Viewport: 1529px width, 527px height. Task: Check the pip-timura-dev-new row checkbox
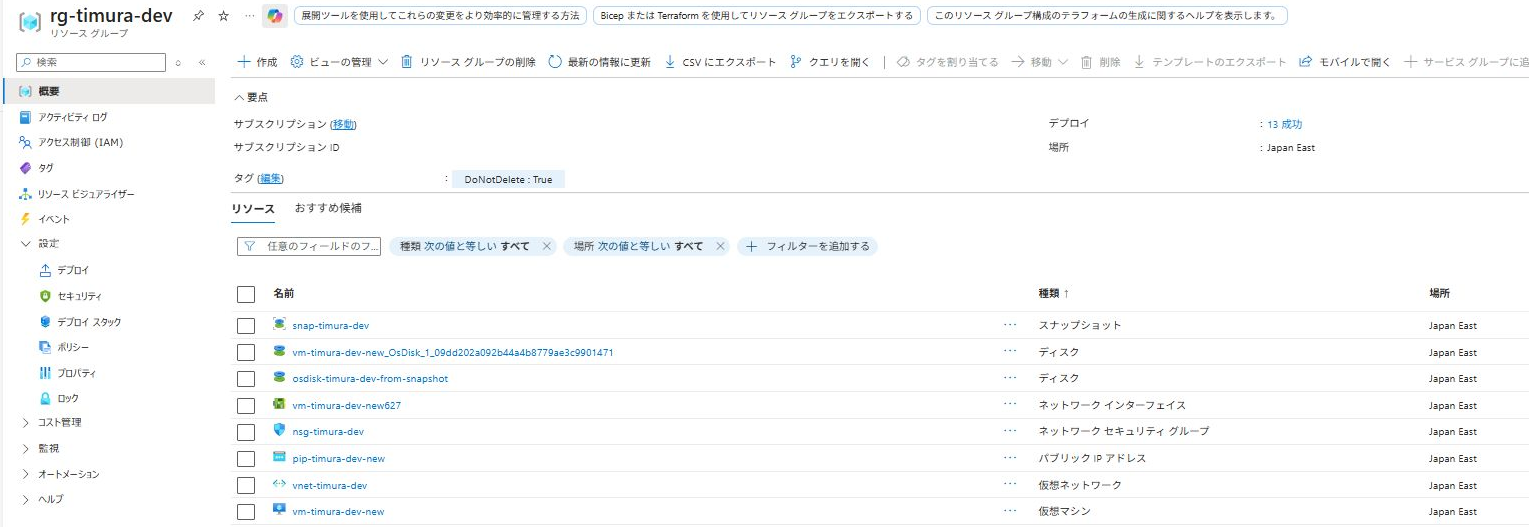click(246, 458)
